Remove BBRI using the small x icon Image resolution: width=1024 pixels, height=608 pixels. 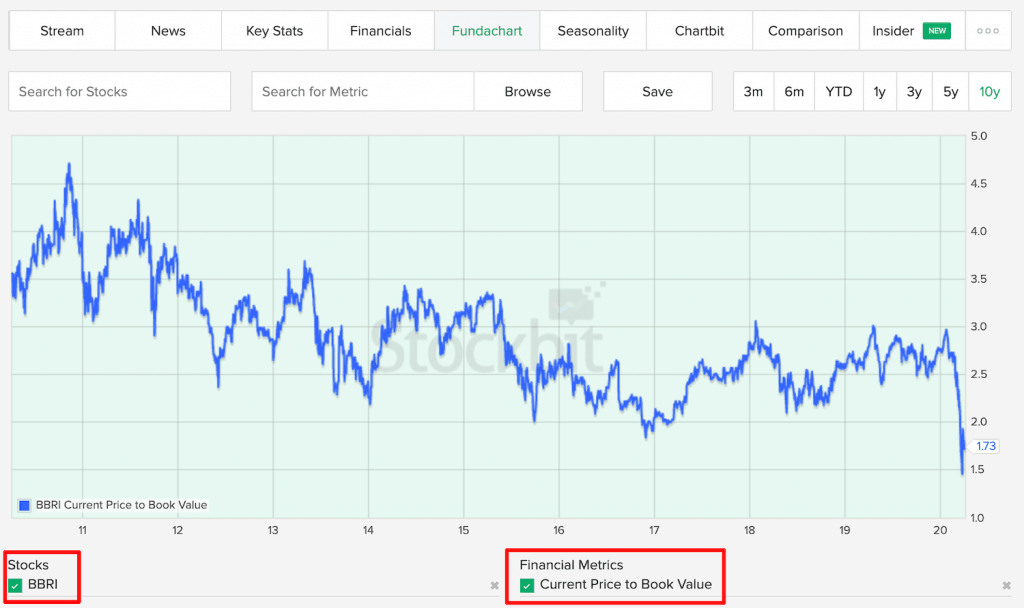[494, 586]
